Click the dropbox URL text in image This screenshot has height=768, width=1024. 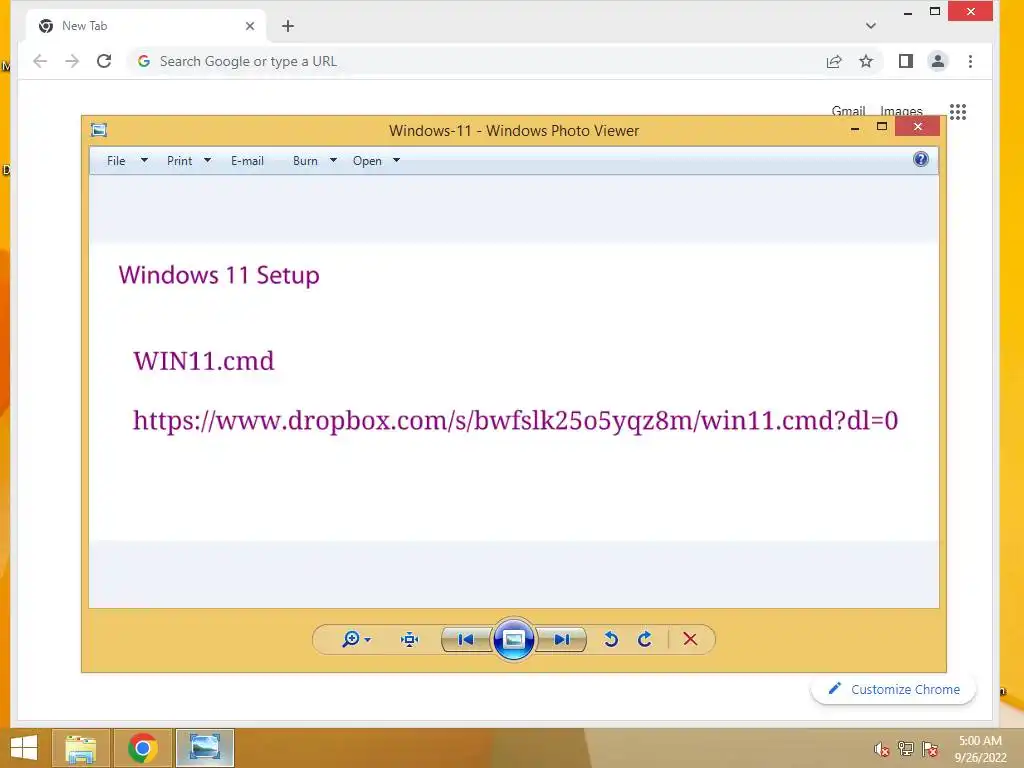coord(515,421)
